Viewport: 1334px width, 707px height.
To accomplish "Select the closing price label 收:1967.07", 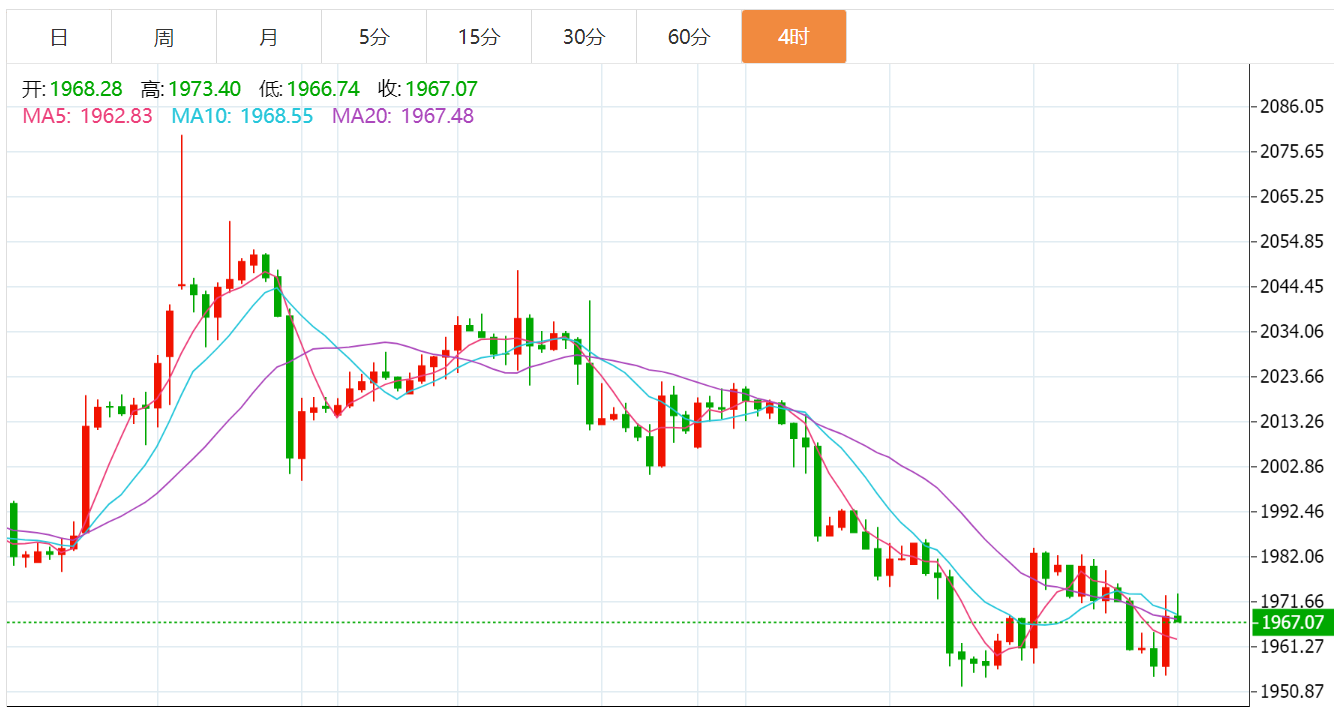I will point(427,89).
